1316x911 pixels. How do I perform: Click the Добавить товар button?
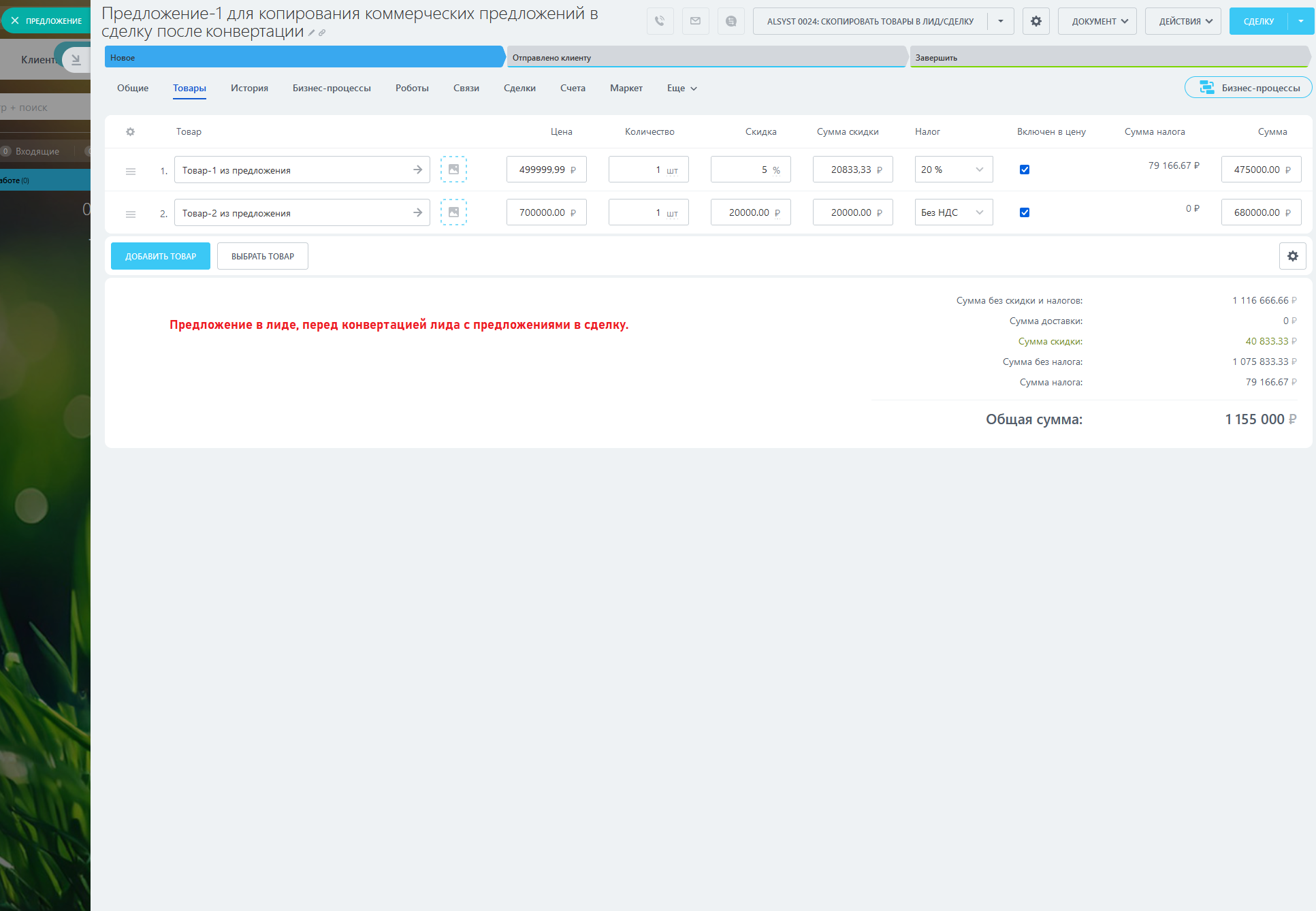tap(161, 256)
